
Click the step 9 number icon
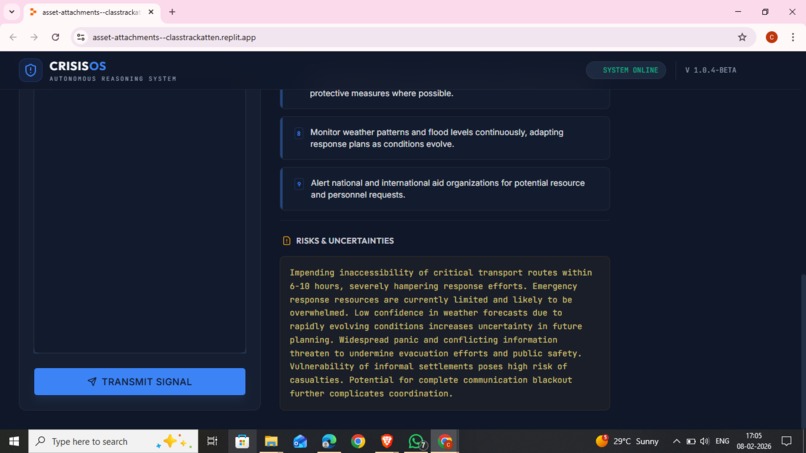coord(299,184)
